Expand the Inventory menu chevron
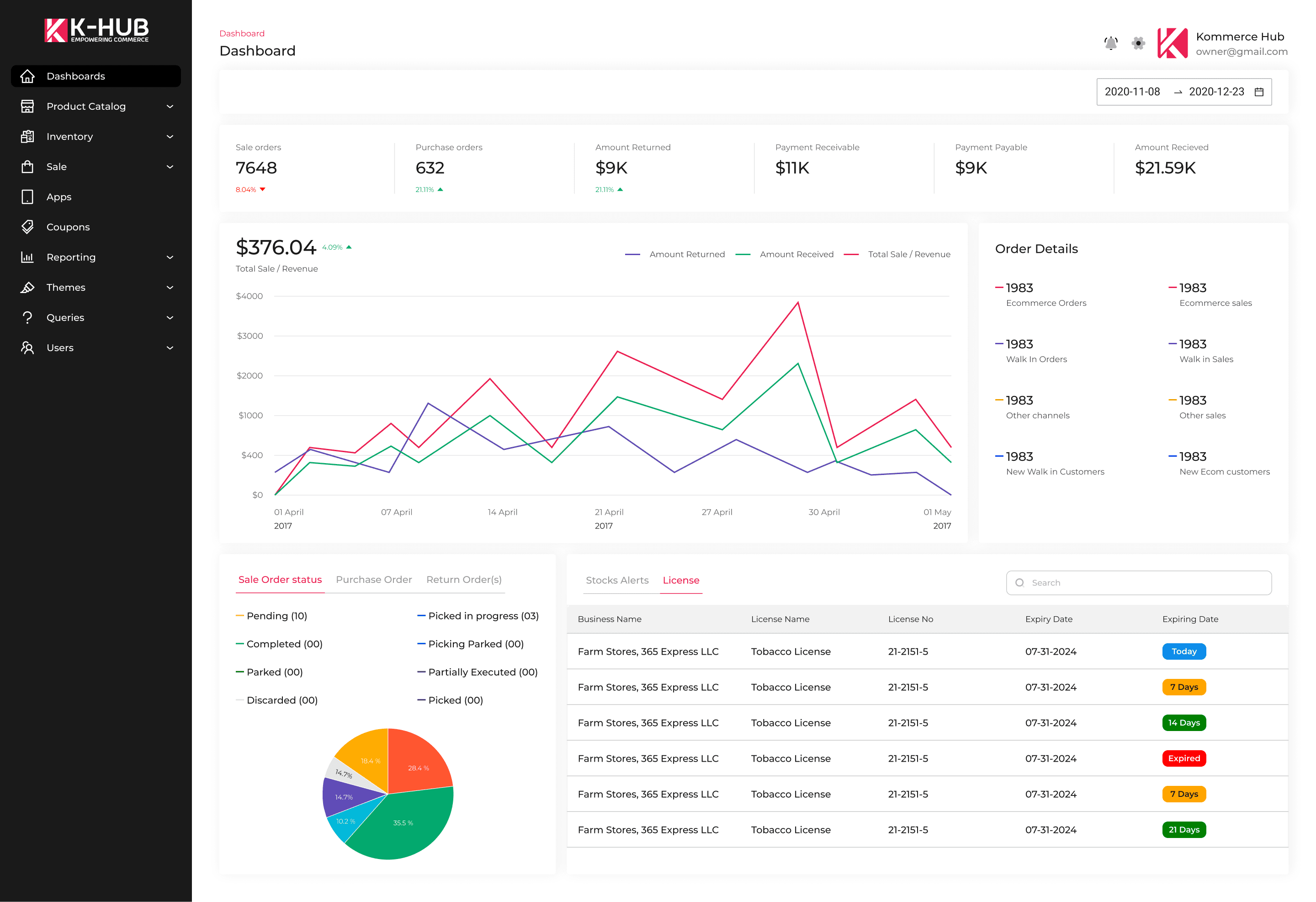The width and height of the screenshot is (1316, 902). click(170, 137)
